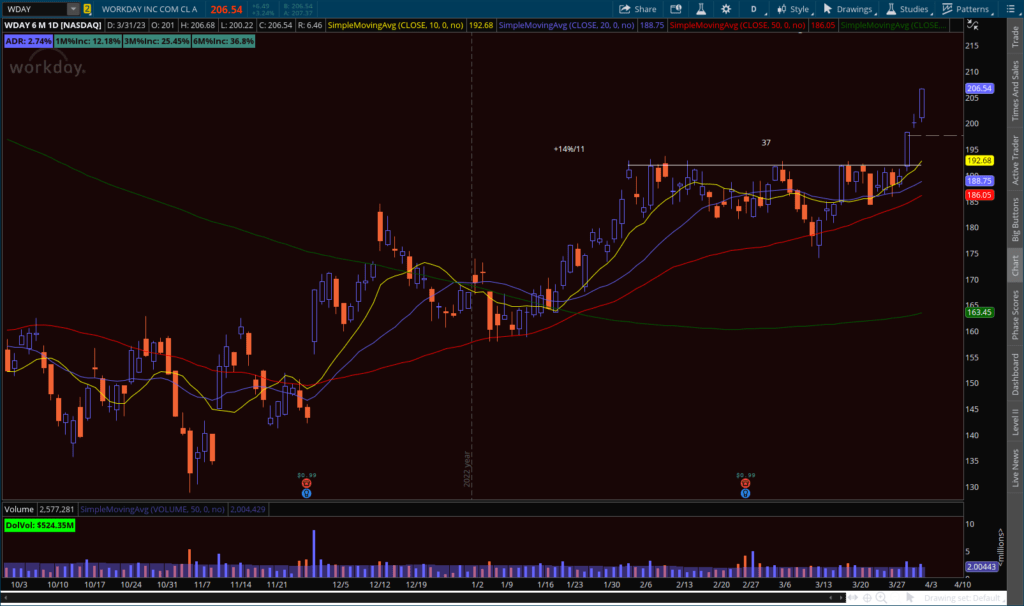The width and height of the screenshot is (1024, 606).
Task: Click the 1M%Inc: 12.18% label
Action: click(x=88, y=41)
